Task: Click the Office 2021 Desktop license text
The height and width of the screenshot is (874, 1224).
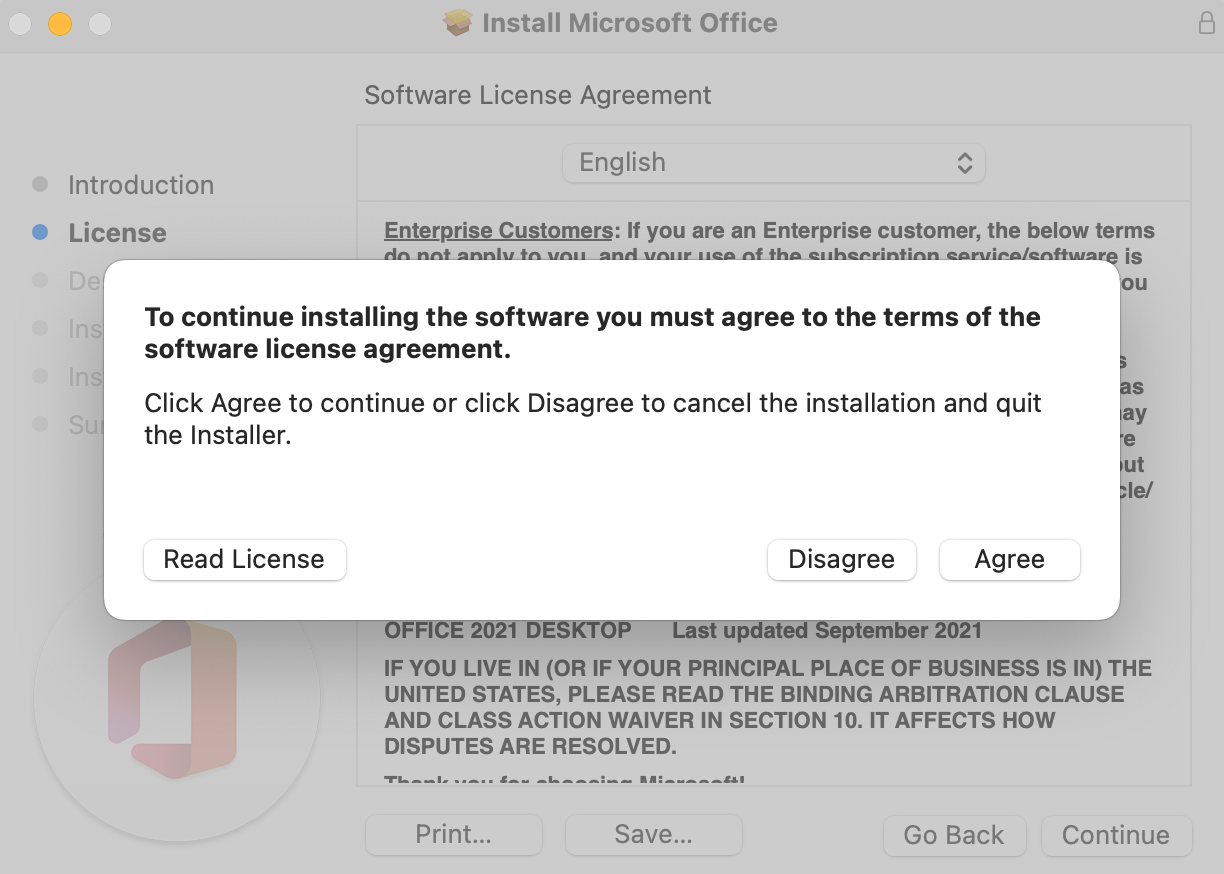Action: click(x=508, y=631)
